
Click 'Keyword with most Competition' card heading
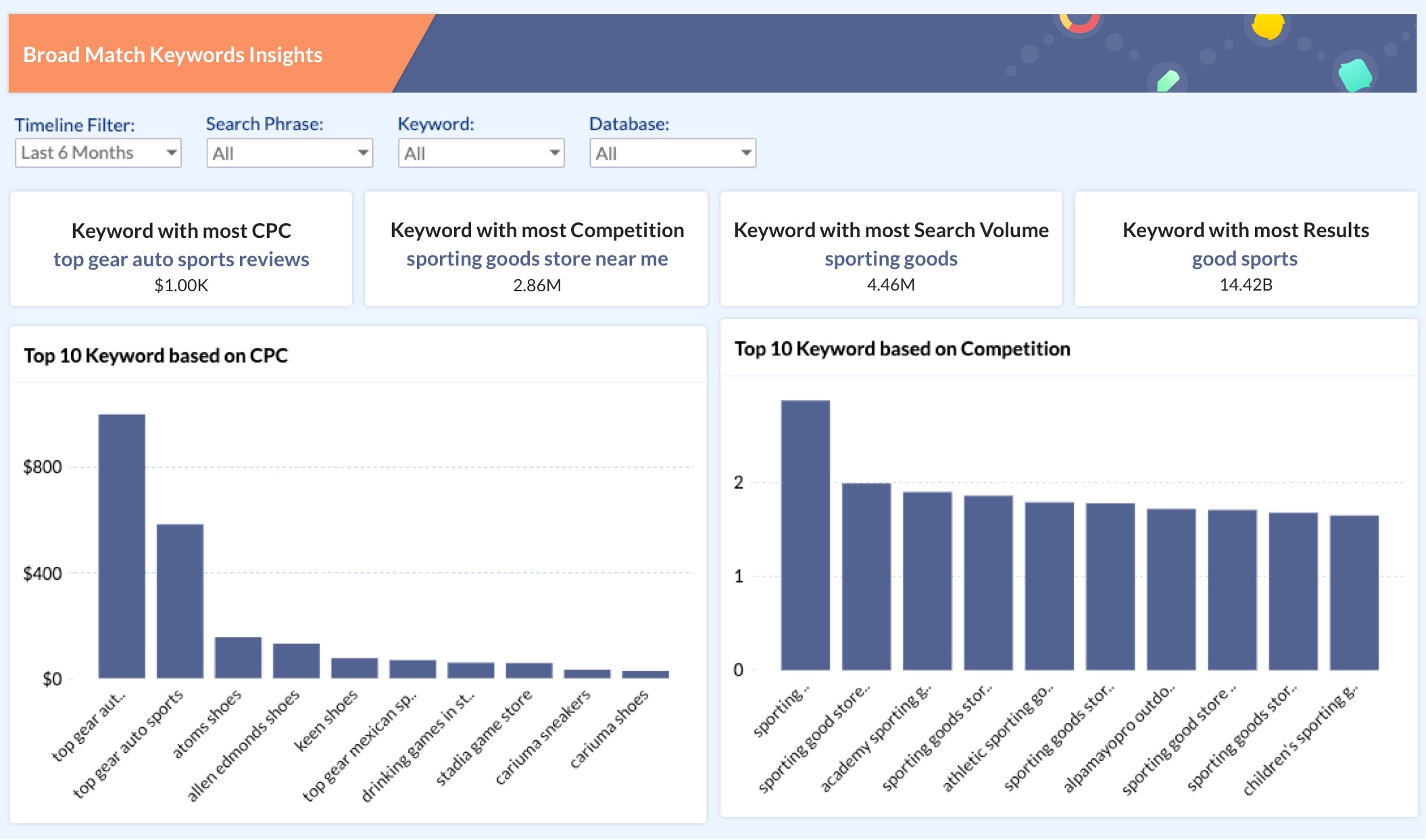(x=537, y=230)
